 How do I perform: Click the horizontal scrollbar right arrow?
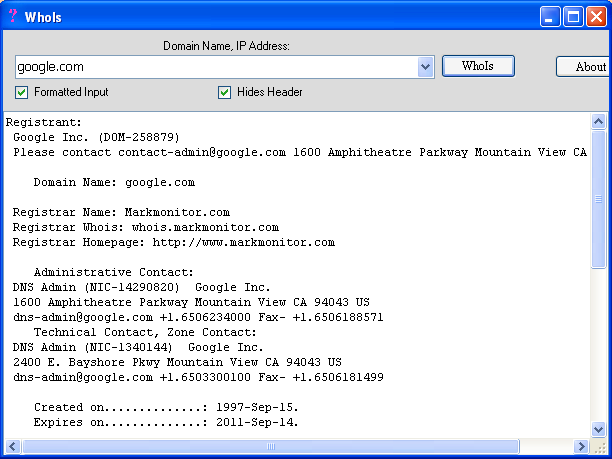[581, 446]
